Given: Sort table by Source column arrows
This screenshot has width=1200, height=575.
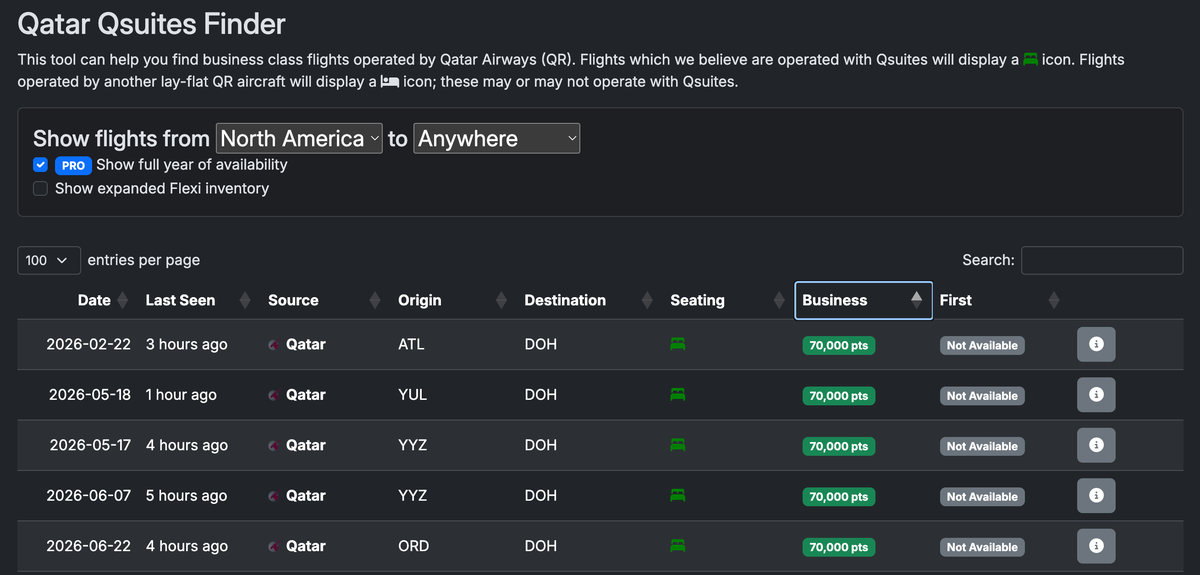Looking at the screenshot, I should pyautogui.click(x=375, y=300).
